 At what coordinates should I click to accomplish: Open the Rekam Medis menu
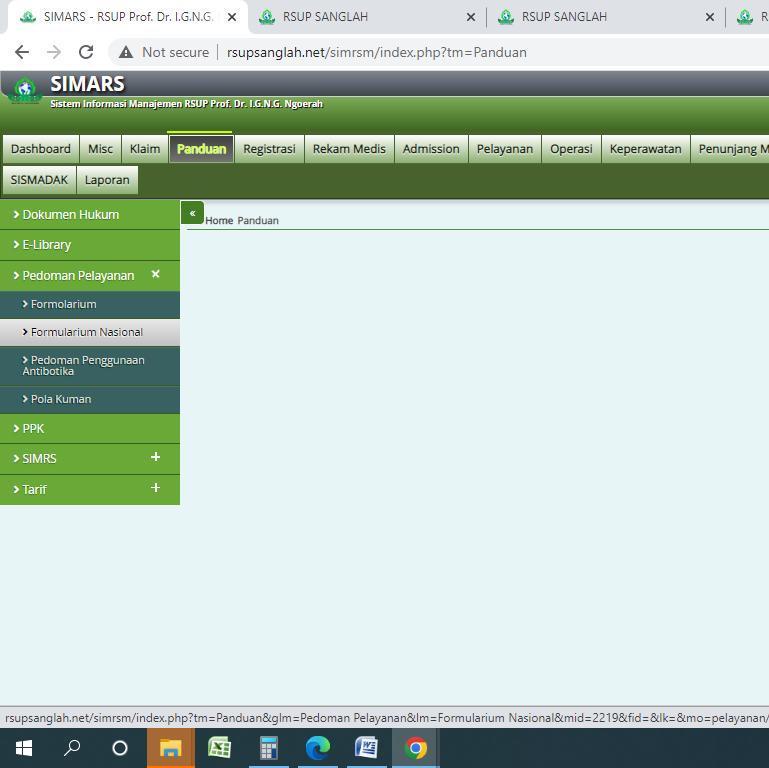pos(349,149)
